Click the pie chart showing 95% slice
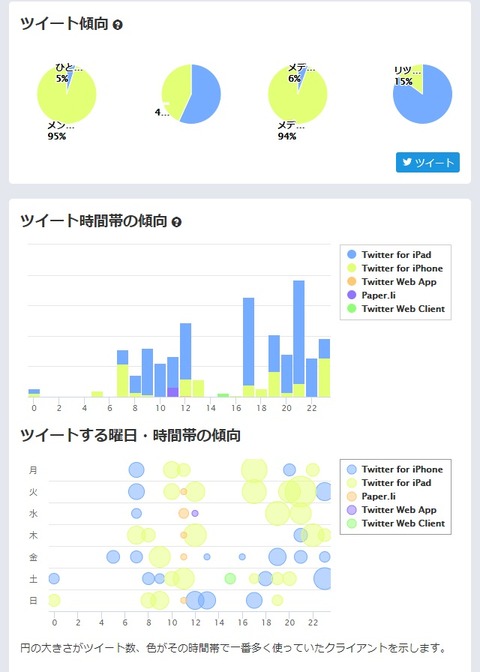Screen dimensions: 480x672 click(x=66, y=94)
